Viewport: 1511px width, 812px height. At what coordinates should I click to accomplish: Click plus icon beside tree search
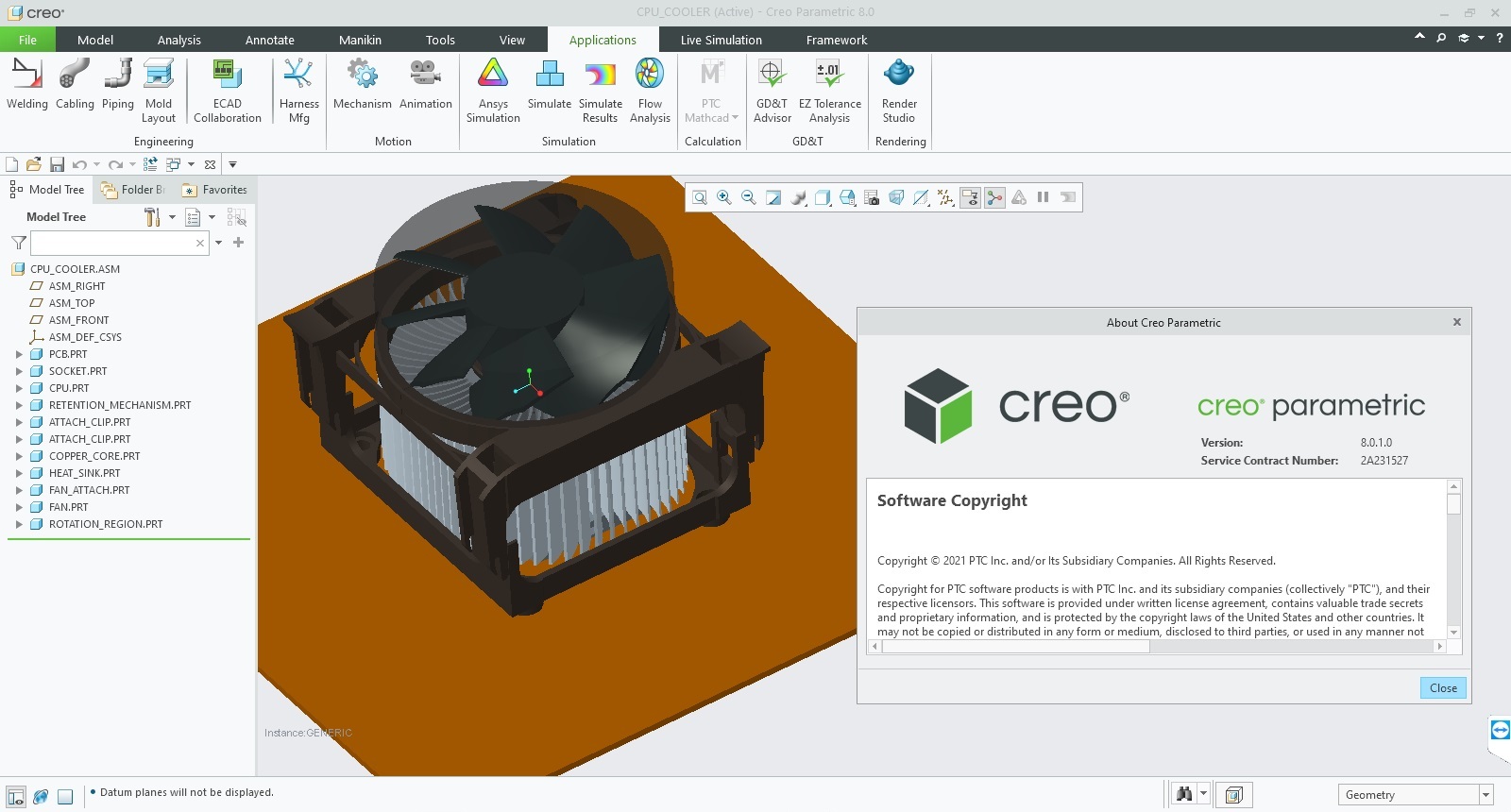[x=239, y=243]
